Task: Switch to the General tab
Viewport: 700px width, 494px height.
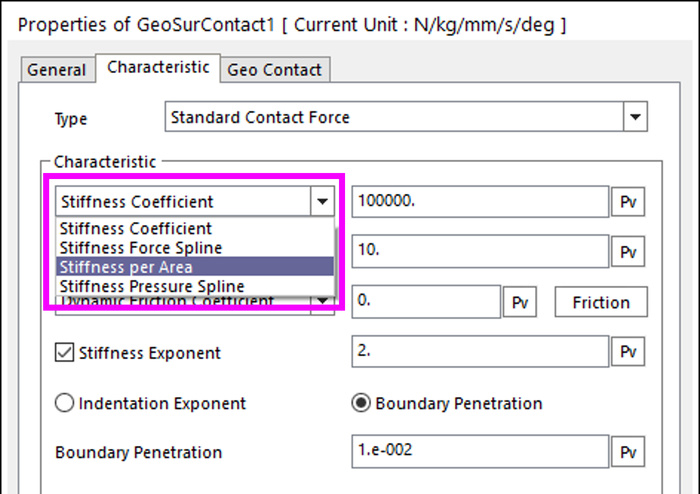Action: pos(56,70)
